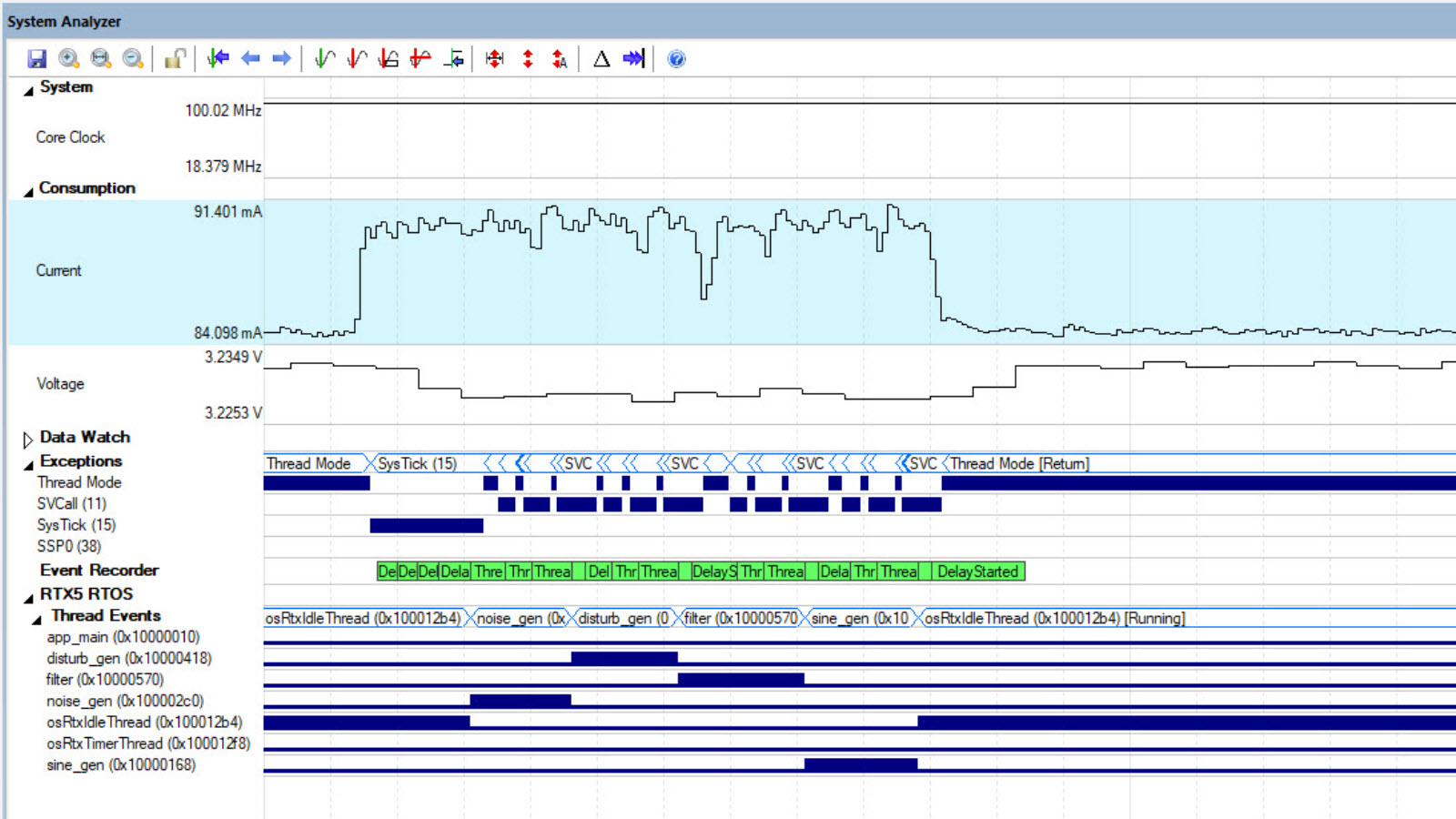Click the SysTick (15) label in exceptions timeline
Screen dimensions: 1456x819
click(417, 463)
